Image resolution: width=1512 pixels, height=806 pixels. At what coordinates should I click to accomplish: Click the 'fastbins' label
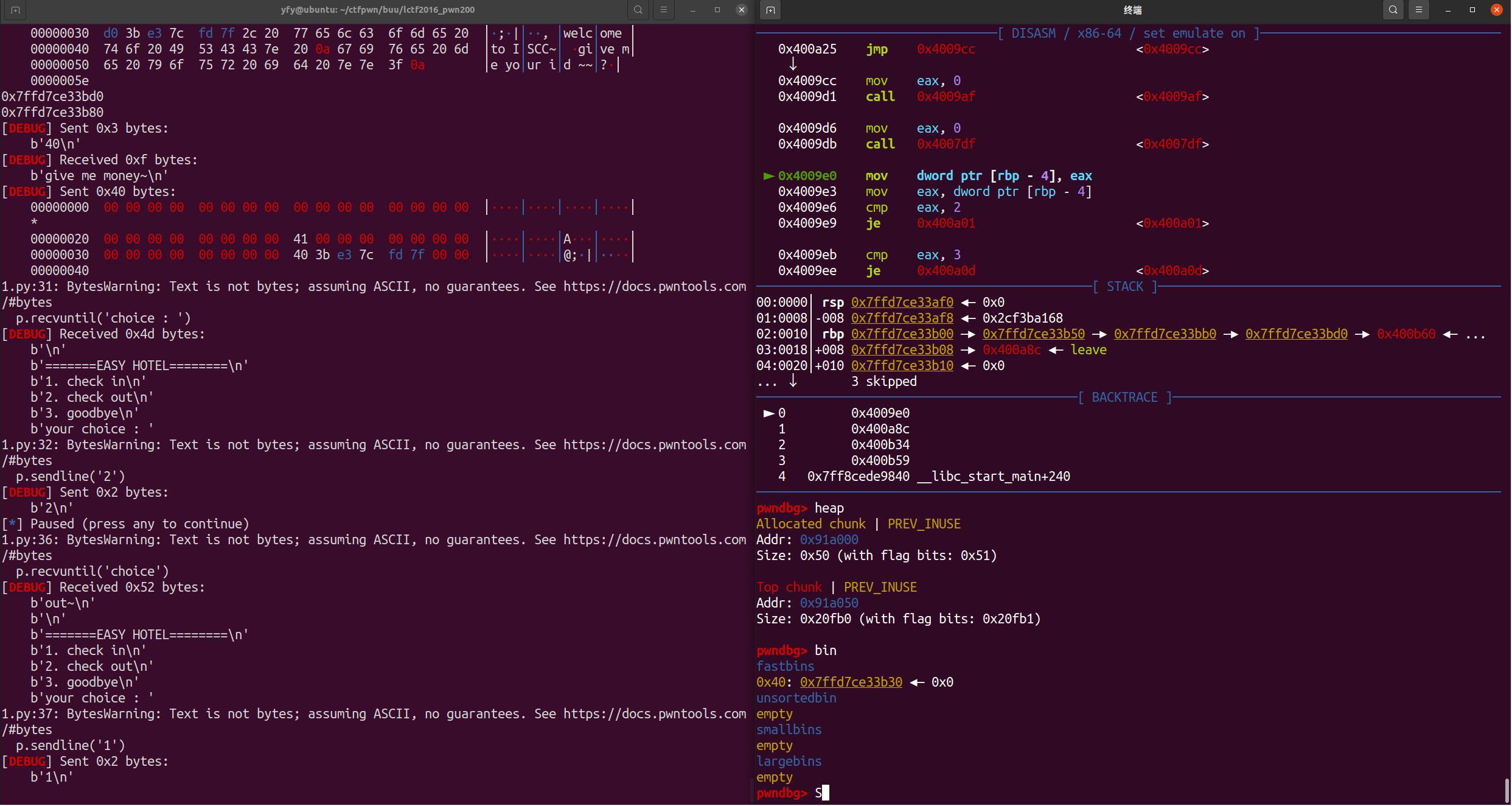786,667
